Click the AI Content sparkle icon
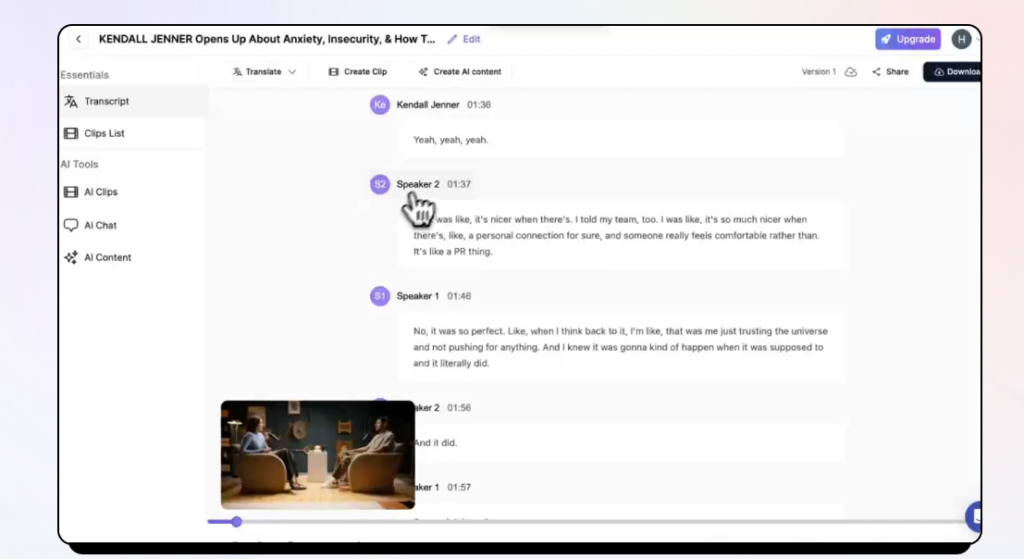Image resolution: width=1024 pixels, height=559 pixels. click(x=71, y=257)
